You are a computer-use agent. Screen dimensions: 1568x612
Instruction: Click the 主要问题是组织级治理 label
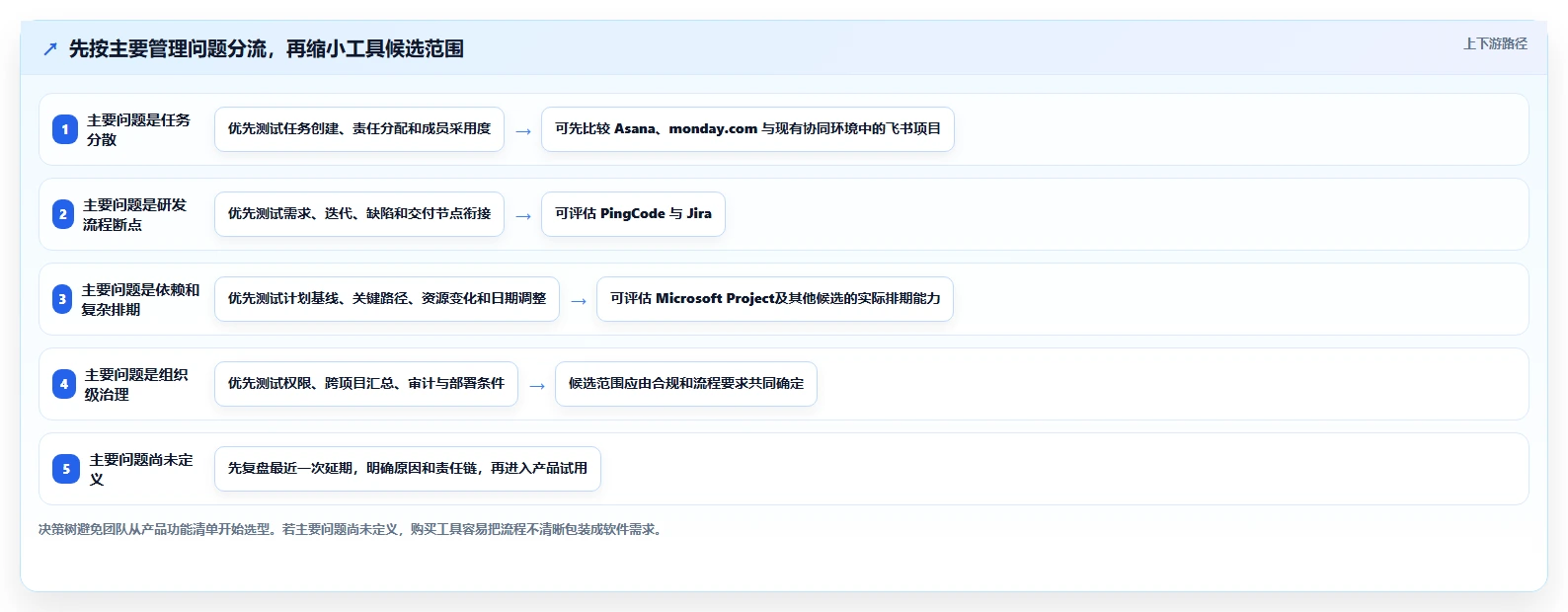click(x=136, y=384)
